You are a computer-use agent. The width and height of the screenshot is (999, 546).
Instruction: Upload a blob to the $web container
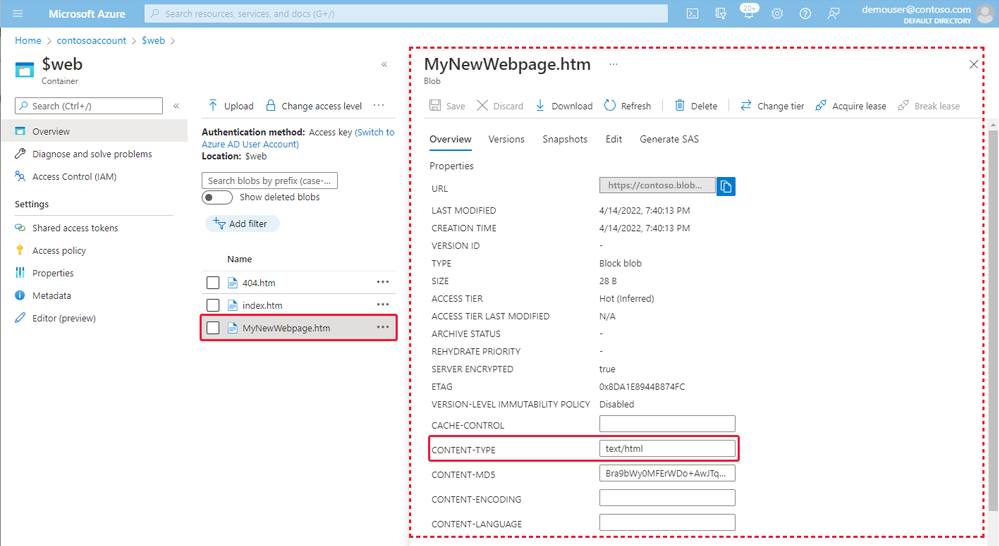pyautogui.click(x=231, y=106)
